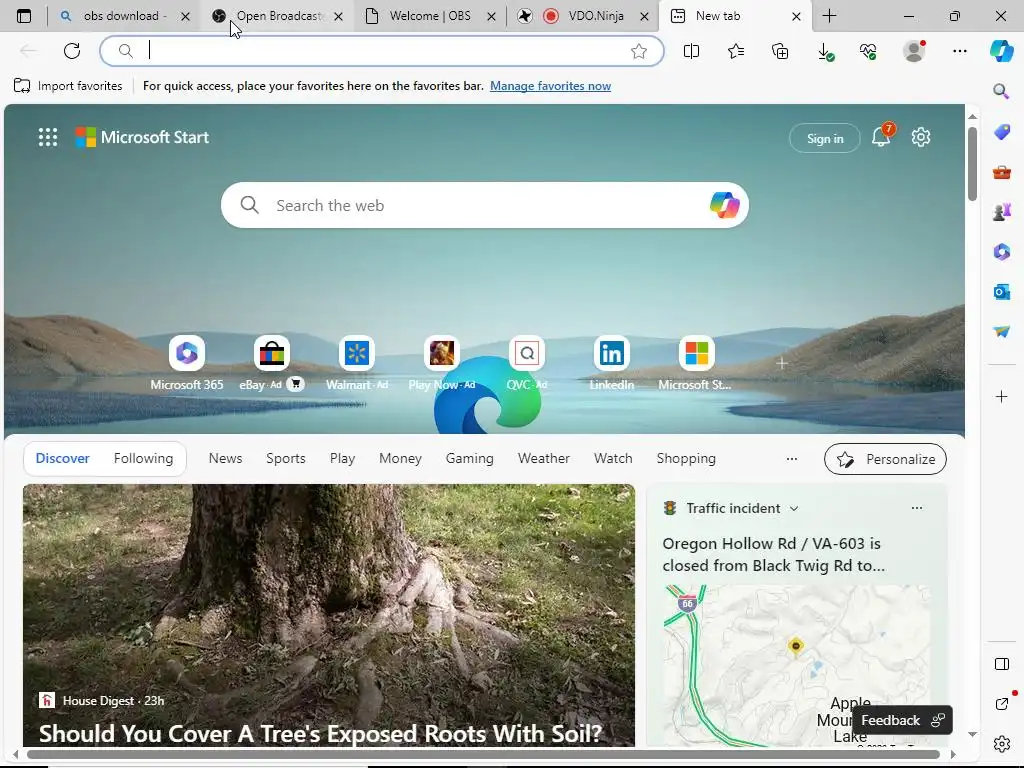This screenshot has height=768, width=1024.
Task: Open the Favorites list icon
Action: pos(736,51)
